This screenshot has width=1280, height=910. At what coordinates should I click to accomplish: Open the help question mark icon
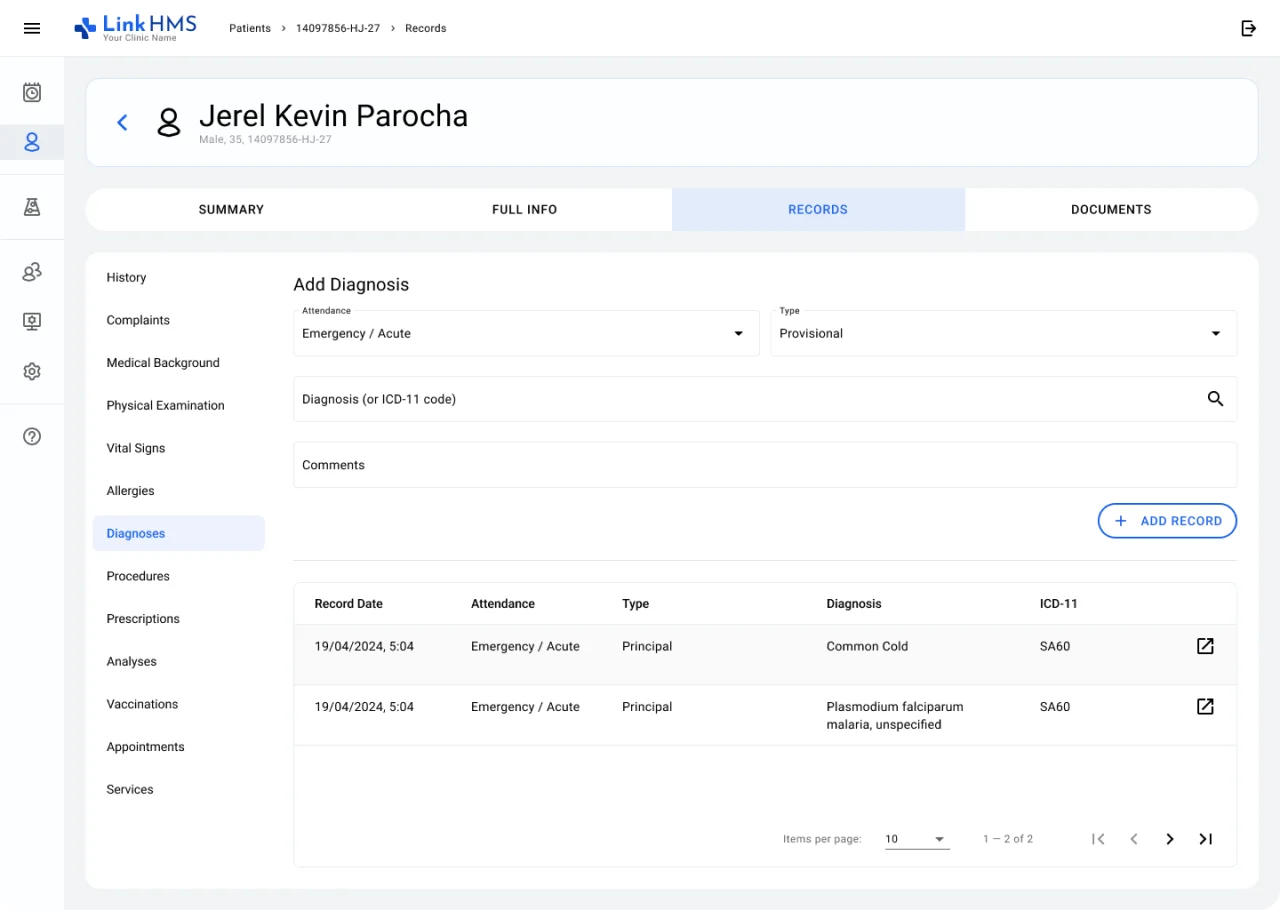[32, 436]
